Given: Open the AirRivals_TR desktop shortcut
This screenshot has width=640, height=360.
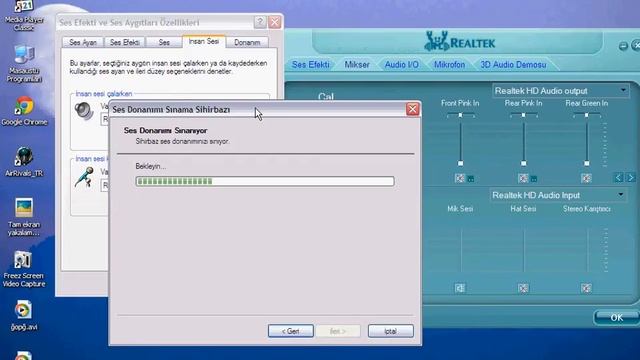Looking at the screenshot, I should [24, 162].
